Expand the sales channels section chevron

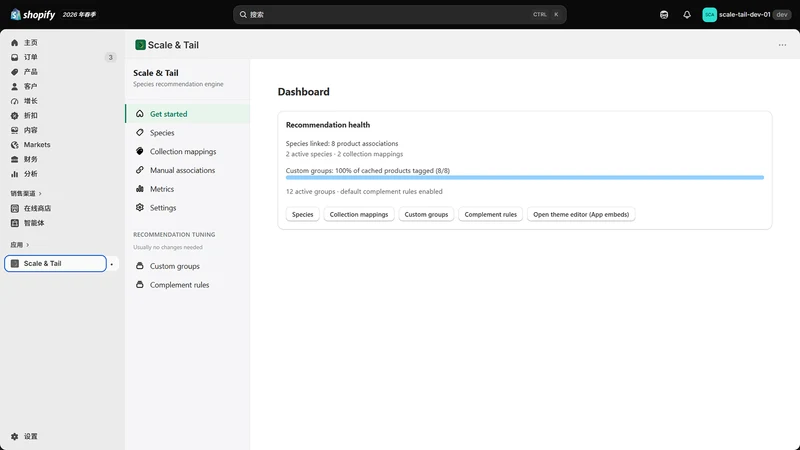tap(40, 193)
